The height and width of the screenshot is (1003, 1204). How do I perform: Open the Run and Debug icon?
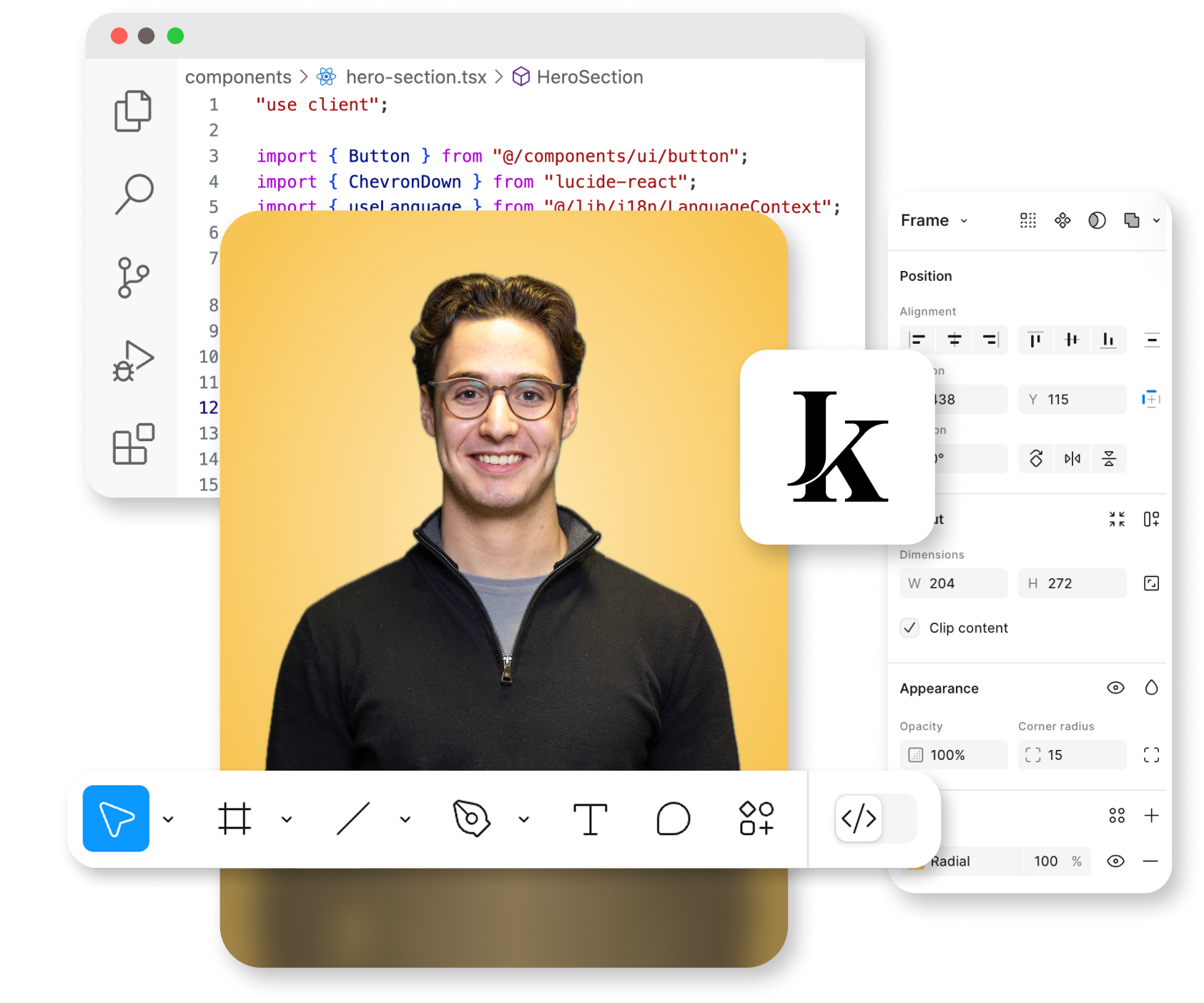133,361
